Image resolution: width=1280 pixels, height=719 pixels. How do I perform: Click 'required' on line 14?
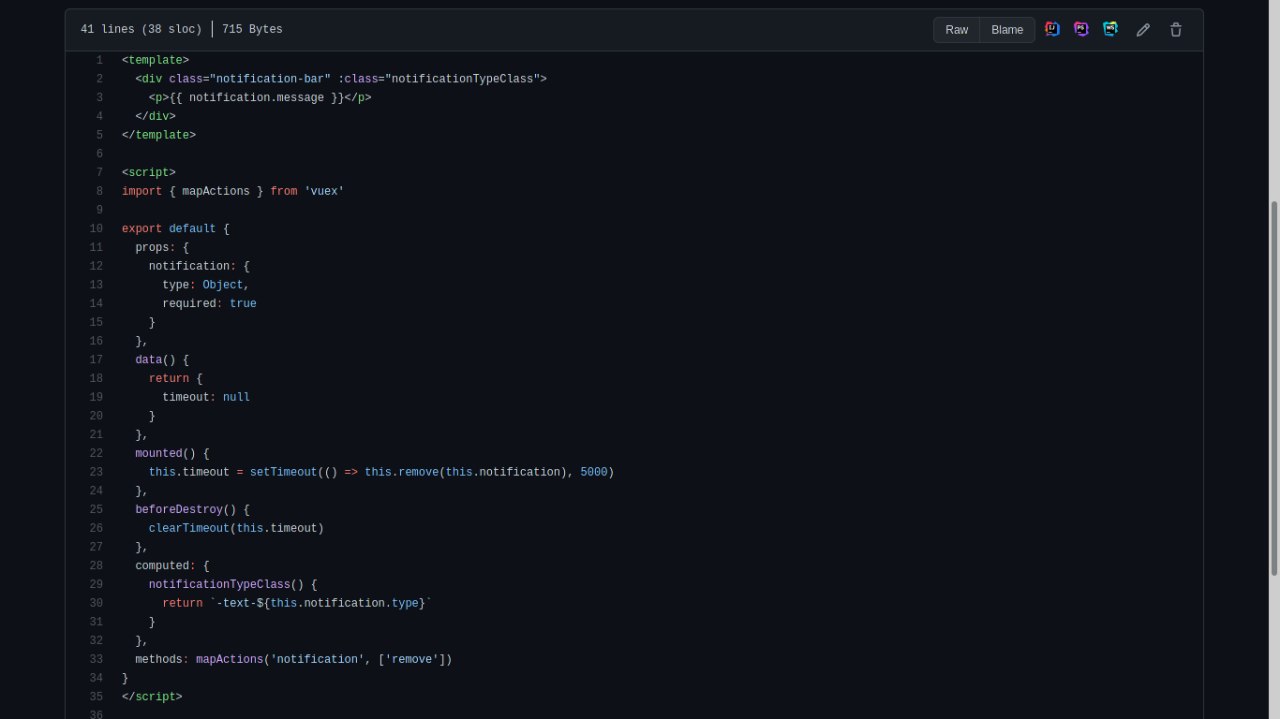(x=189, y=304)
